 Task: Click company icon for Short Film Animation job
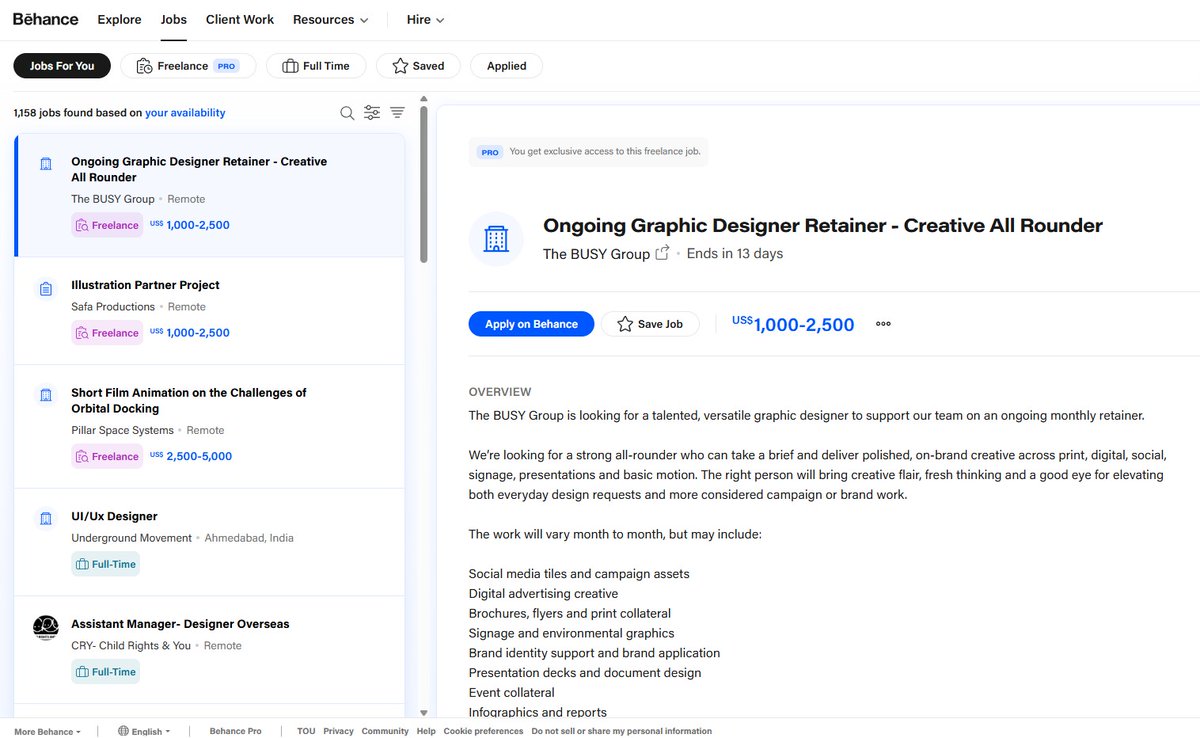click(46, 395)
